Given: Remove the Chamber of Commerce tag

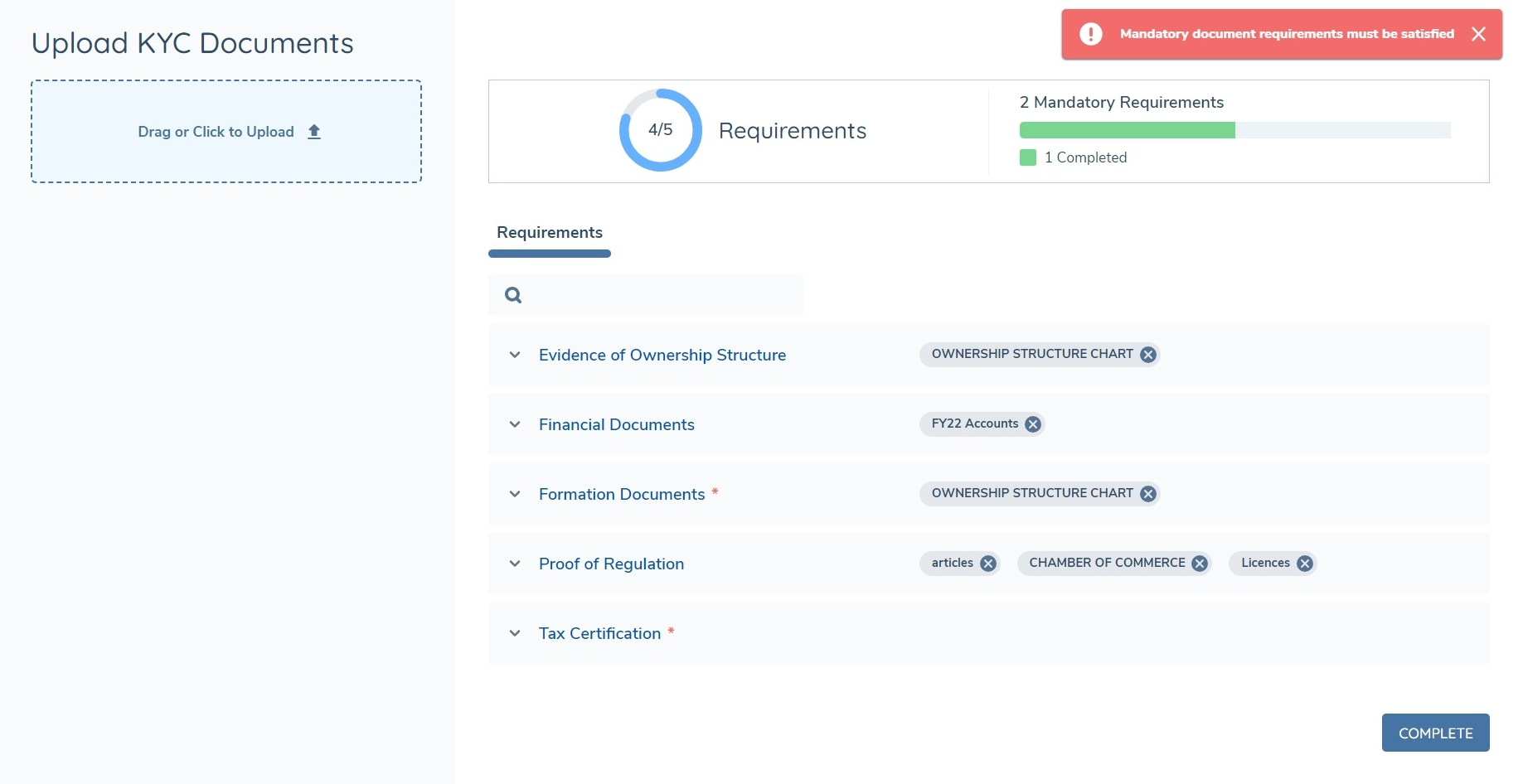Looking at the screenshot, I should tap(1199, 564).
